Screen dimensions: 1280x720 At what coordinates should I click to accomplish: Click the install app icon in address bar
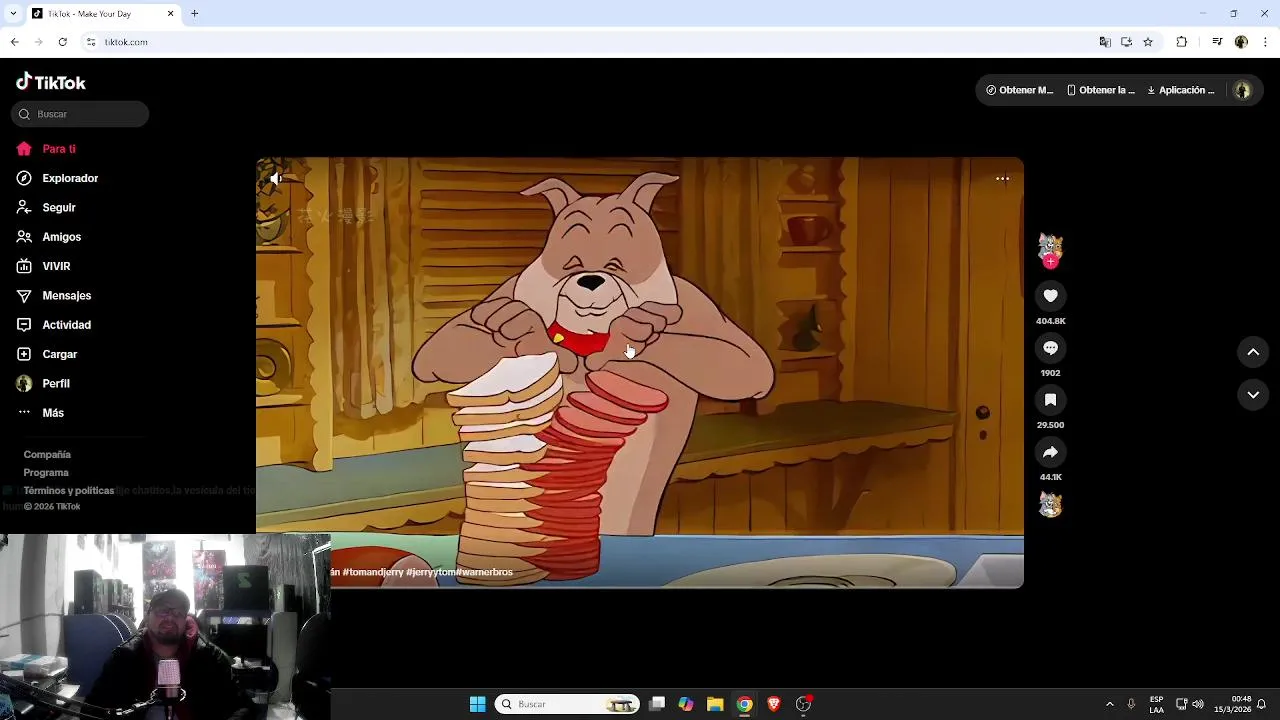click(1126, 42)
